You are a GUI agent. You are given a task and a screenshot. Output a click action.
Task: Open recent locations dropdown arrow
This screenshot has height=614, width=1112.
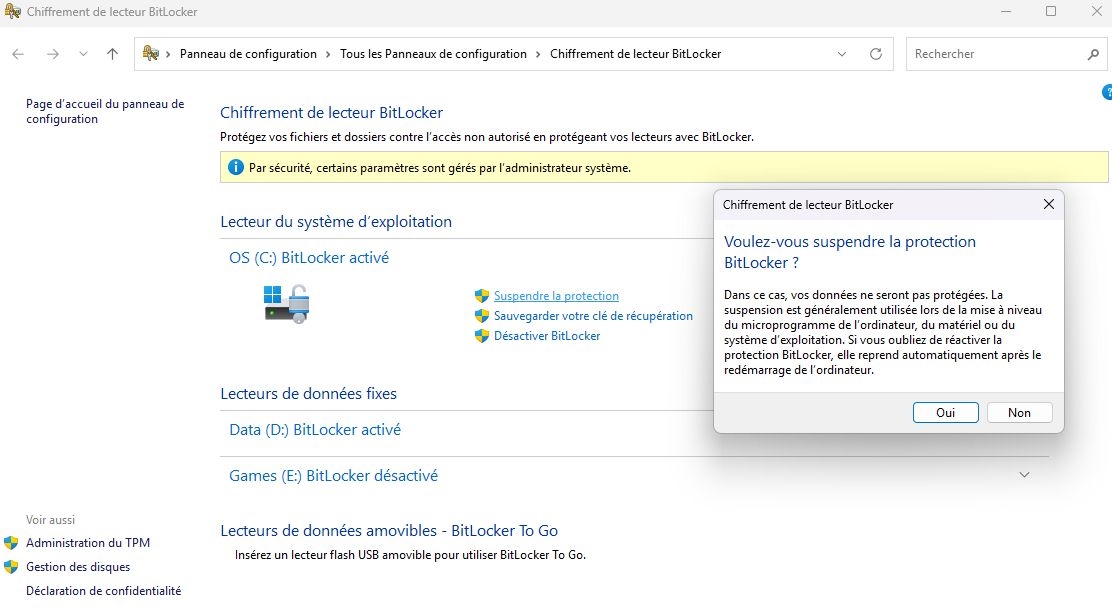pos(83,54)
